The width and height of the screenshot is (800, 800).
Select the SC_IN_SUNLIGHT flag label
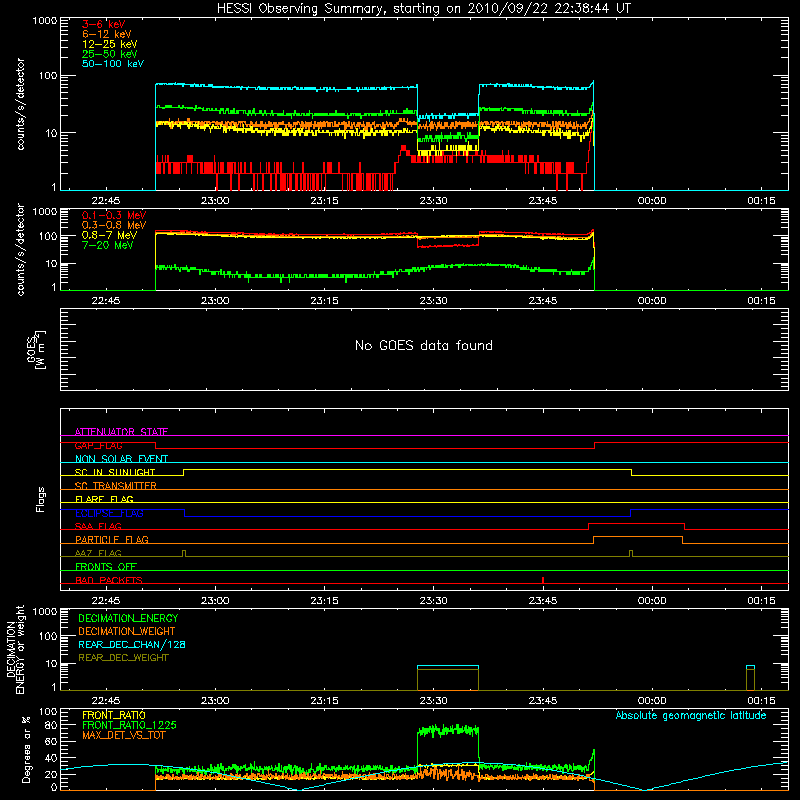point(115,472)
